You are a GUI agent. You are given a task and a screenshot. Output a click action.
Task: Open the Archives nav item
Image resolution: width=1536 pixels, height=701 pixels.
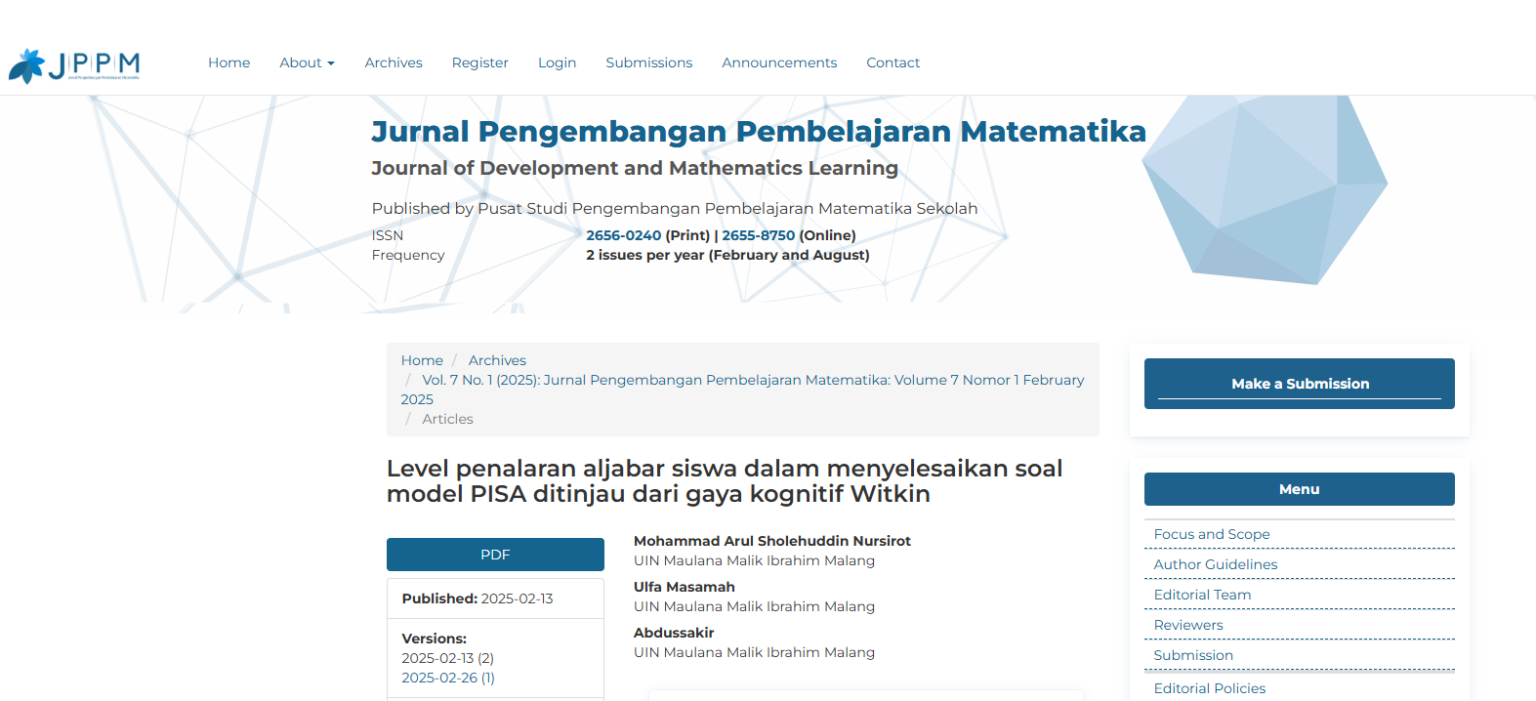(x=393, y=62)
